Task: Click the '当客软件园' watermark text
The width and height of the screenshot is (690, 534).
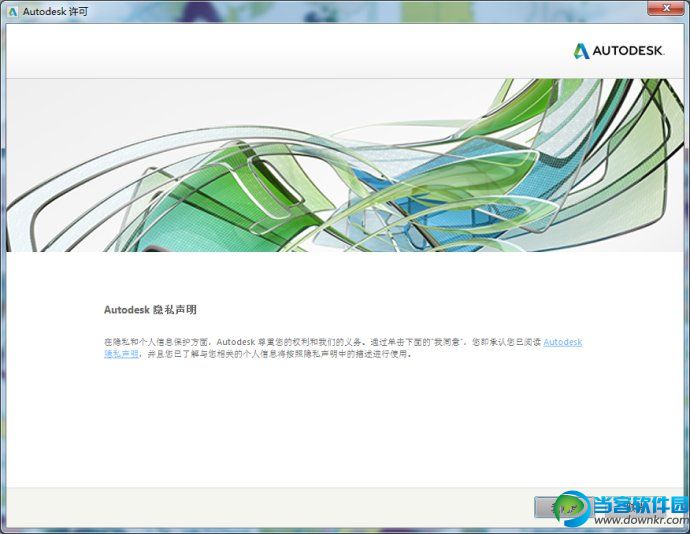Action: point(640,504)
